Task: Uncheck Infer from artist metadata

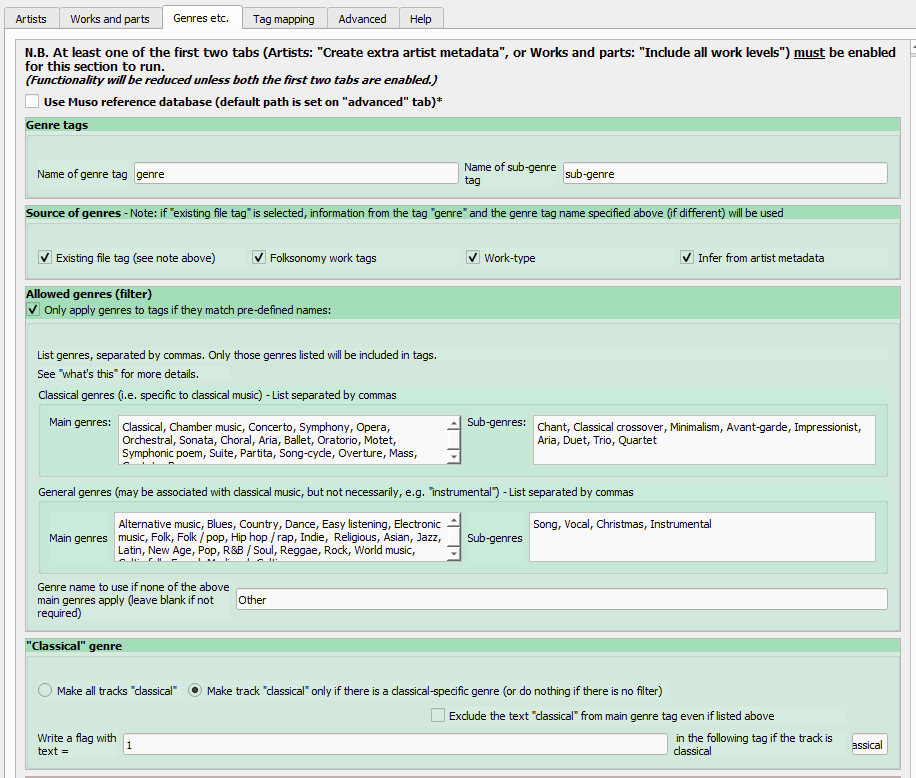Action: click(687, 258)
